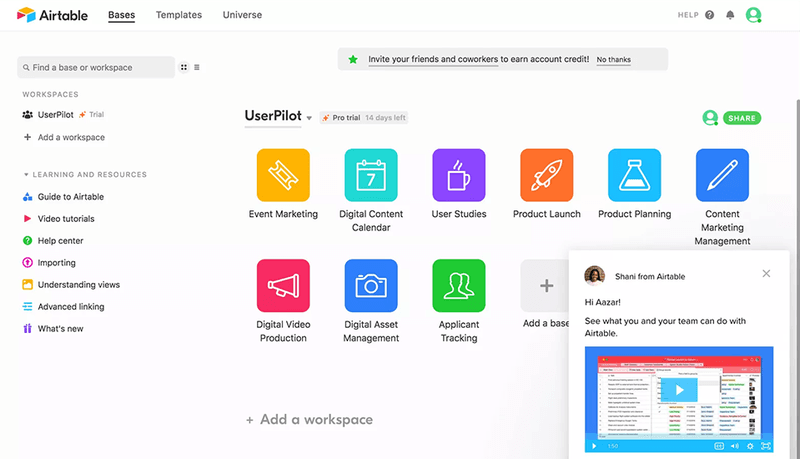Screen dimensions: 800x459
Task: Open the Digital Asset Management camera icon
Action: 371,286
